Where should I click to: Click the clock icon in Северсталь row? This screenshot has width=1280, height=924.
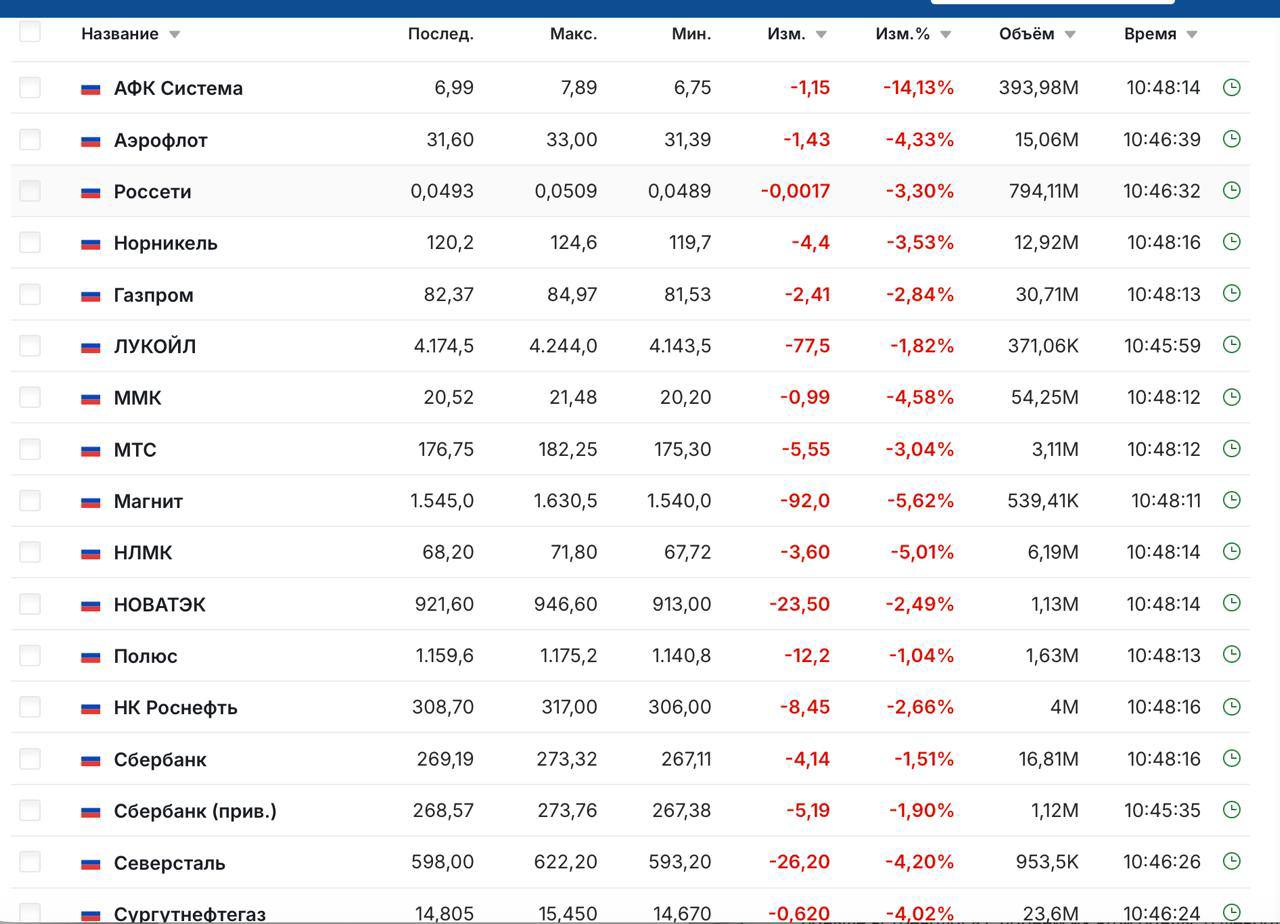coord(1232,860)
